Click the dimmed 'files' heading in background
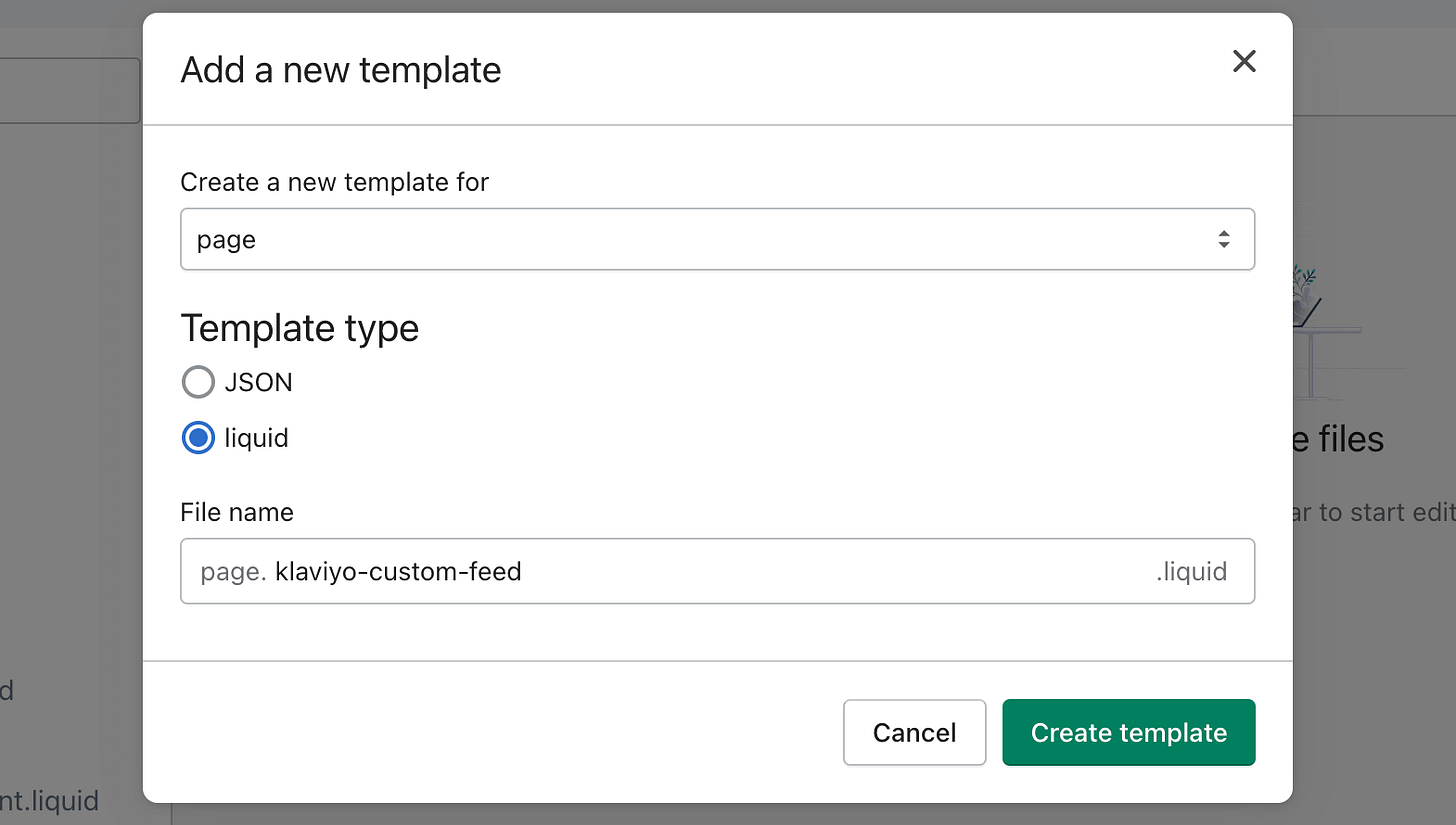This screenshot has height=825, width=1456. coord(1337,439)
